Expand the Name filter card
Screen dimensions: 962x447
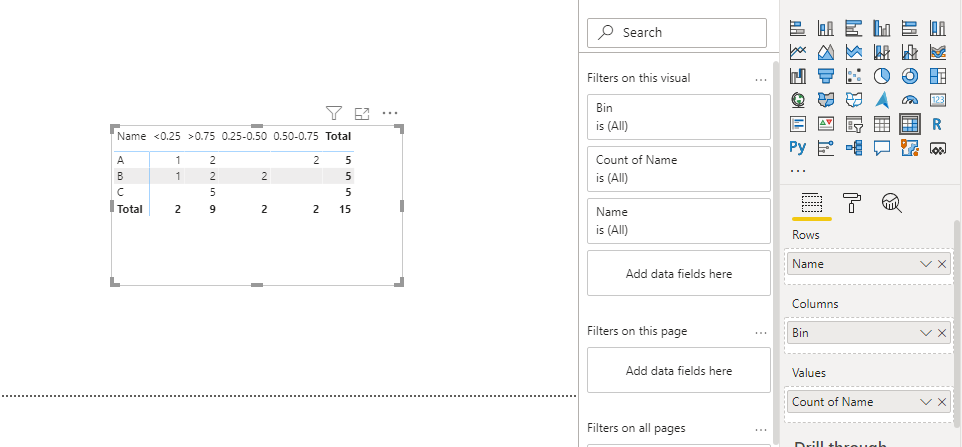[679, 221]
